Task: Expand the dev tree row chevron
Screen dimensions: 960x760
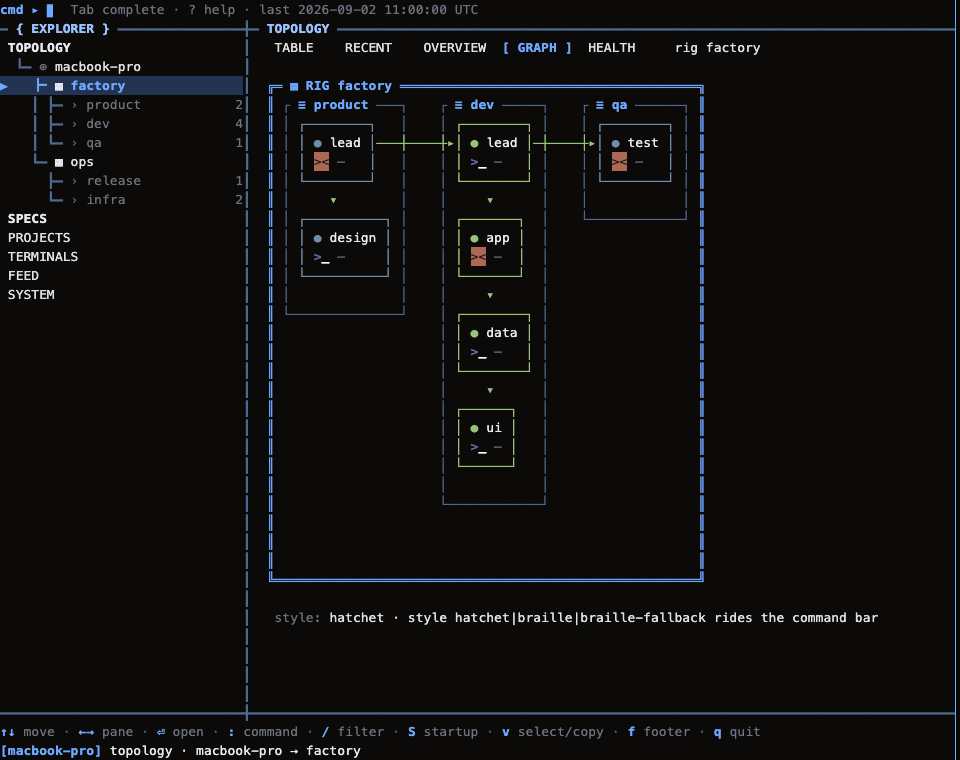Action: click(74, 124)
